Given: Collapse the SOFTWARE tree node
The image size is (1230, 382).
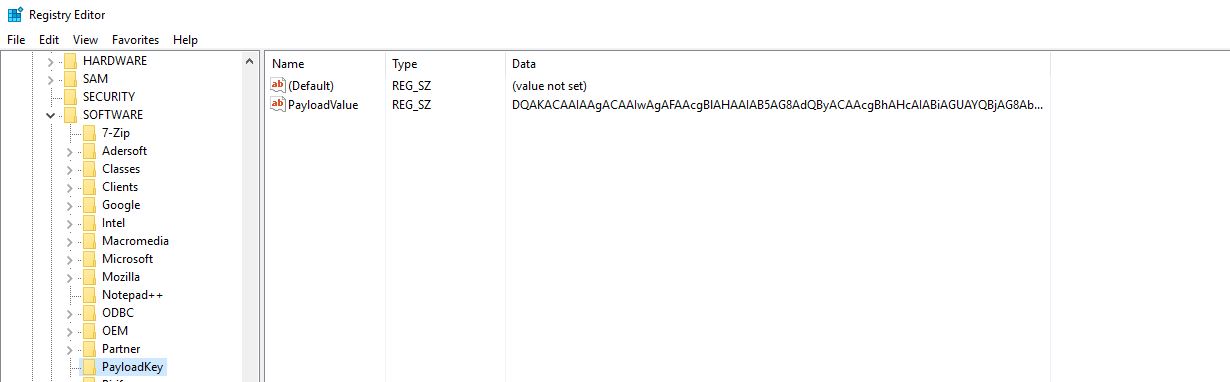Looking at the screenshot, I should (x=50, y=115).
